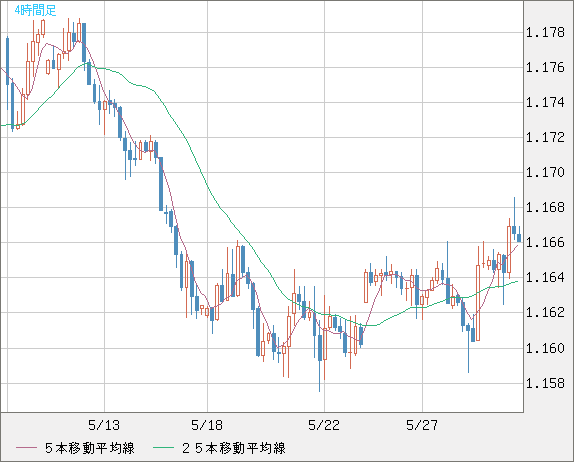Click the 1.170 price axis label

(545, 172)
